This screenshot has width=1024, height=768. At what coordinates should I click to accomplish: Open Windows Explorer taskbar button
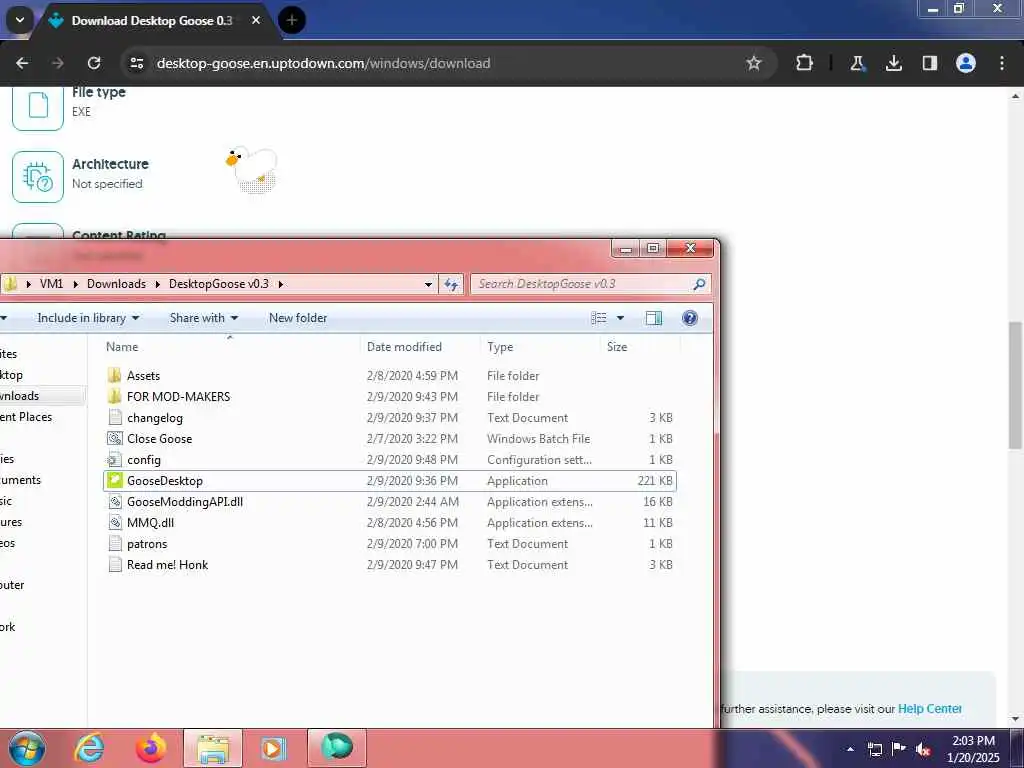213,748
